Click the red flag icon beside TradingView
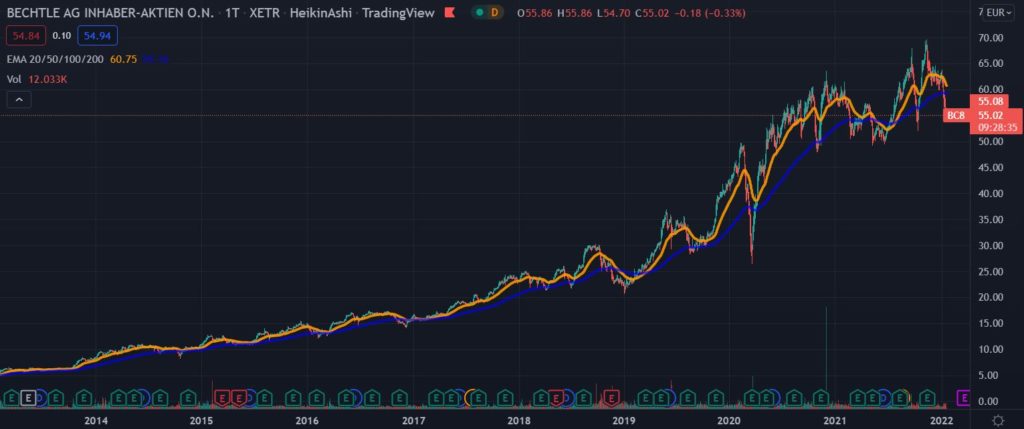This screenshot has height=429, width=1024. (x=449, y=13)
